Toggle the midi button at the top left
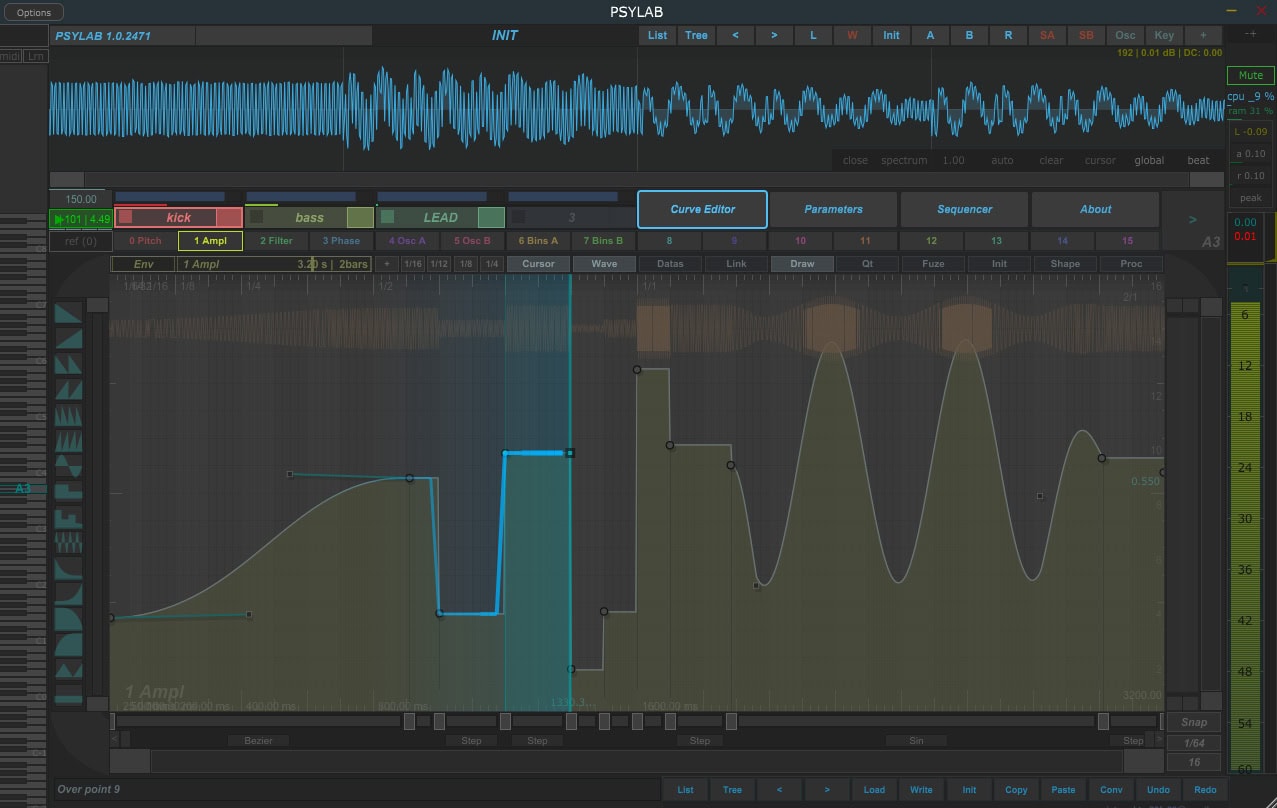This screenshot has width=1277, height=808. [x=9, y=56]
